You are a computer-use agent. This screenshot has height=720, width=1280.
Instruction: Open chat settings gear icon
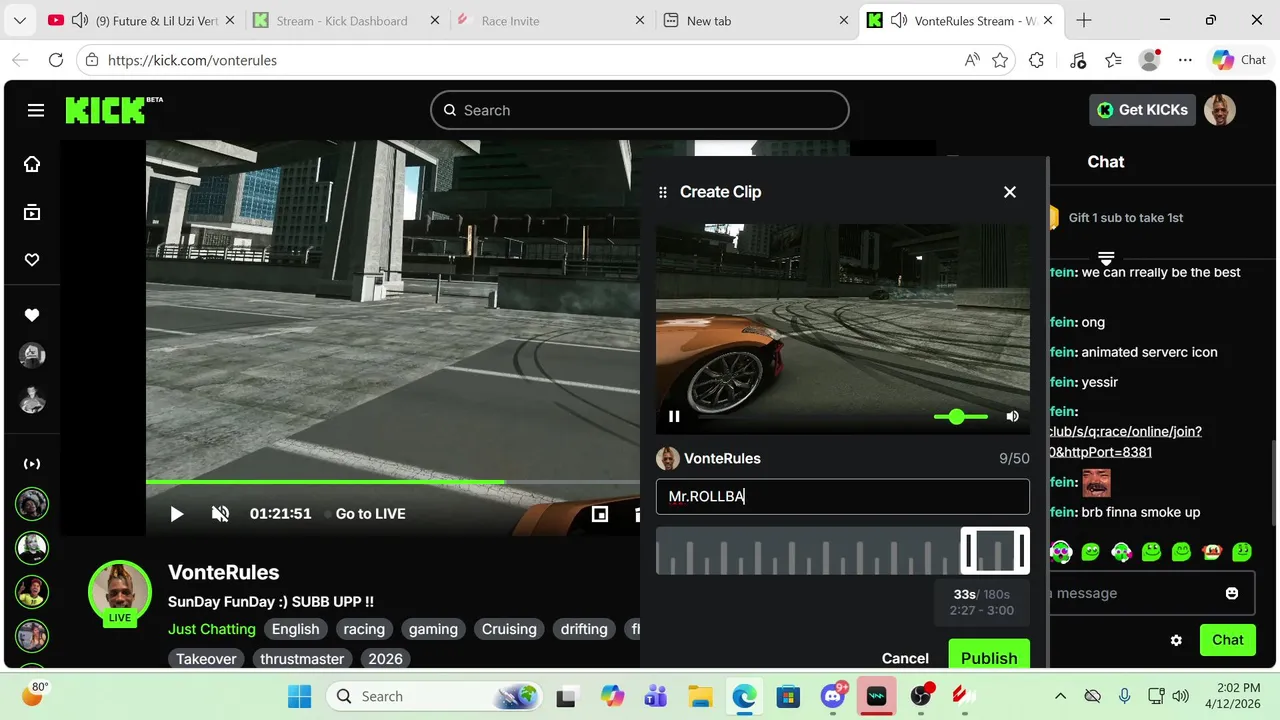point(1176,640)
